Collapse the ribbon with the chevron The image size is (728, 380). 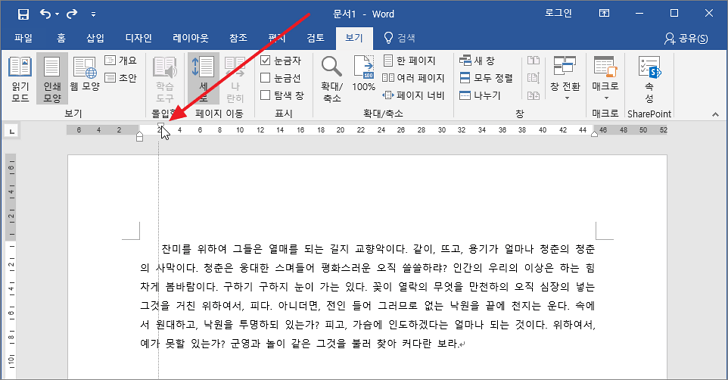[x=715, y=114]
